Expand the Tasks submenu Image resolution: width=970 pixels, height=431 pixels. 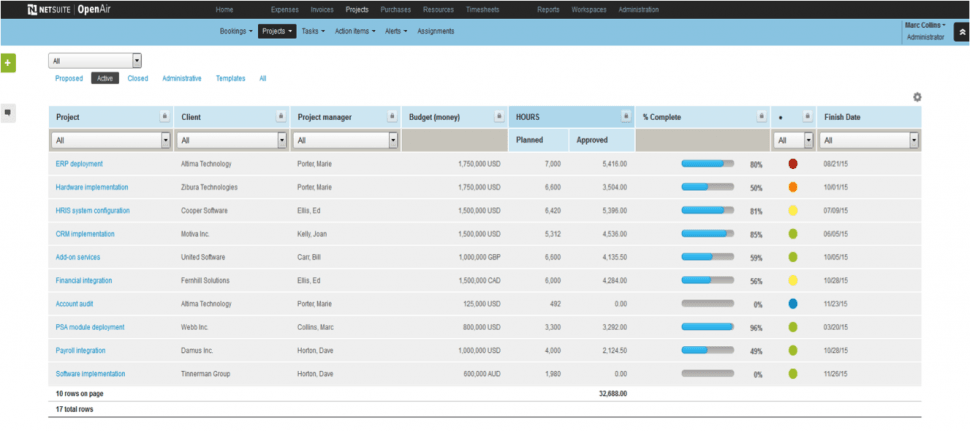click(313, 31)
